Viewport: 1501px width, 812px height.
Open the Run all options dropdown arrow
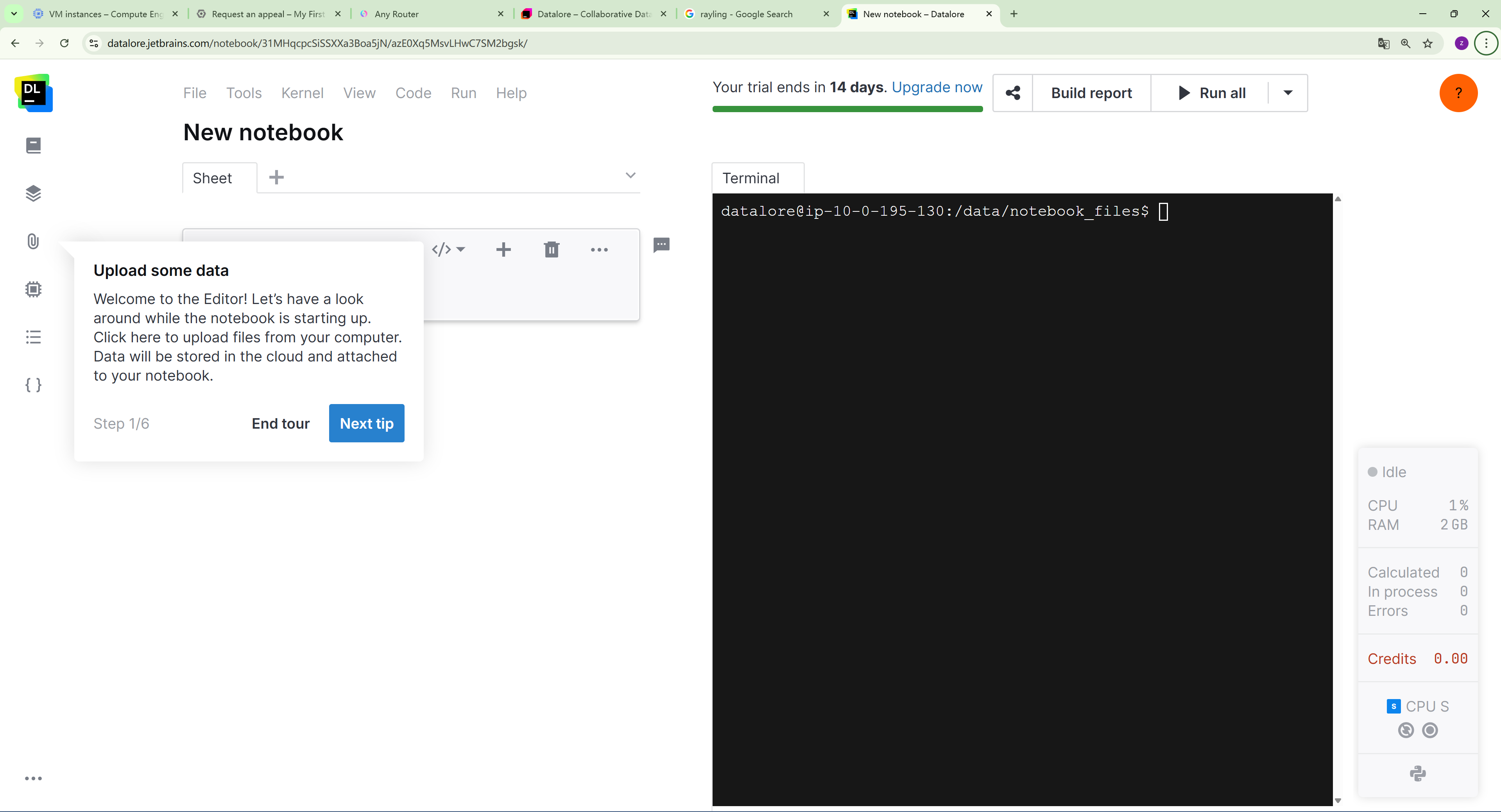[x=1288, y=93]
